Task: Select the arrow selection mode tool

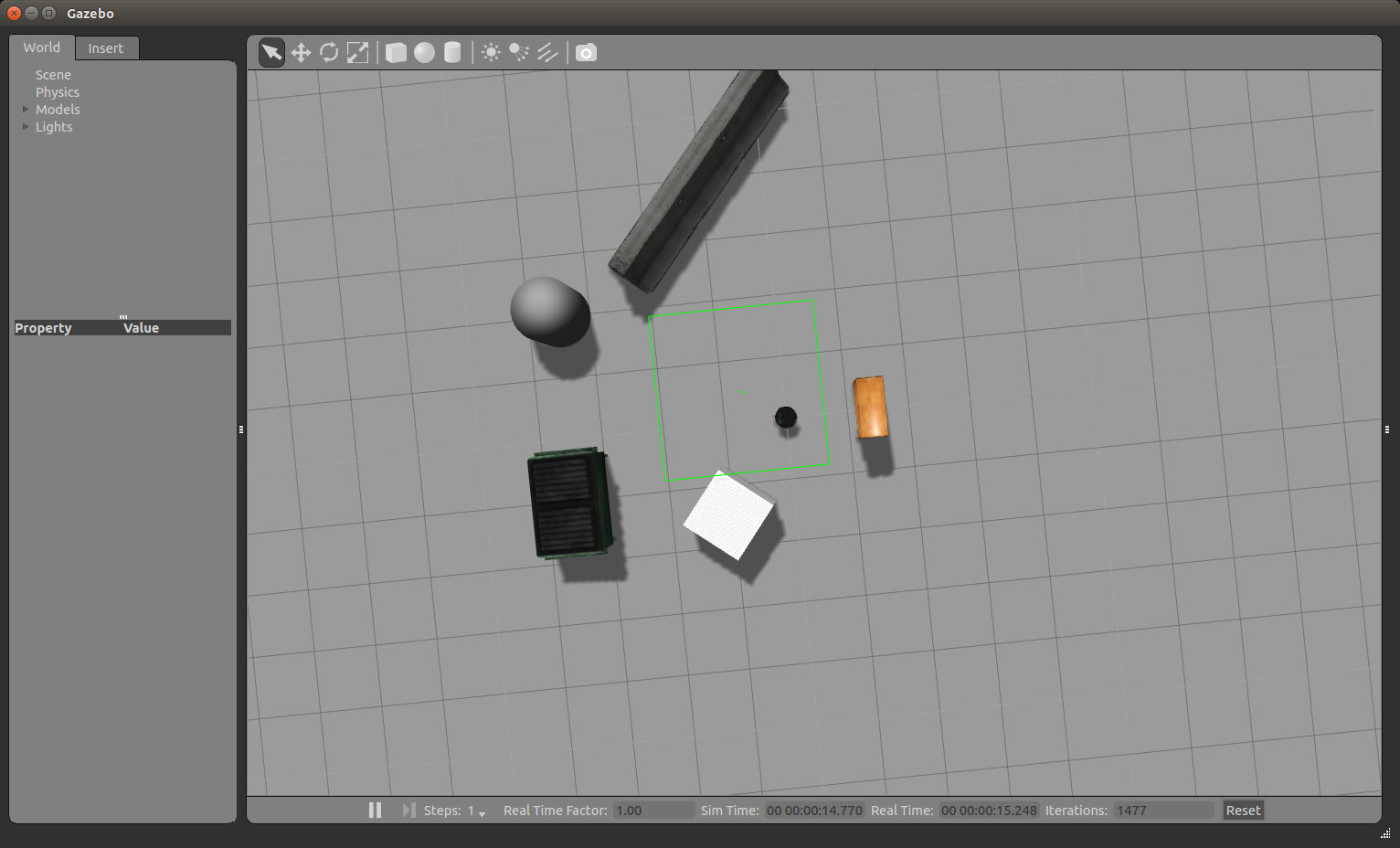Action: click(x=271, y=52)
